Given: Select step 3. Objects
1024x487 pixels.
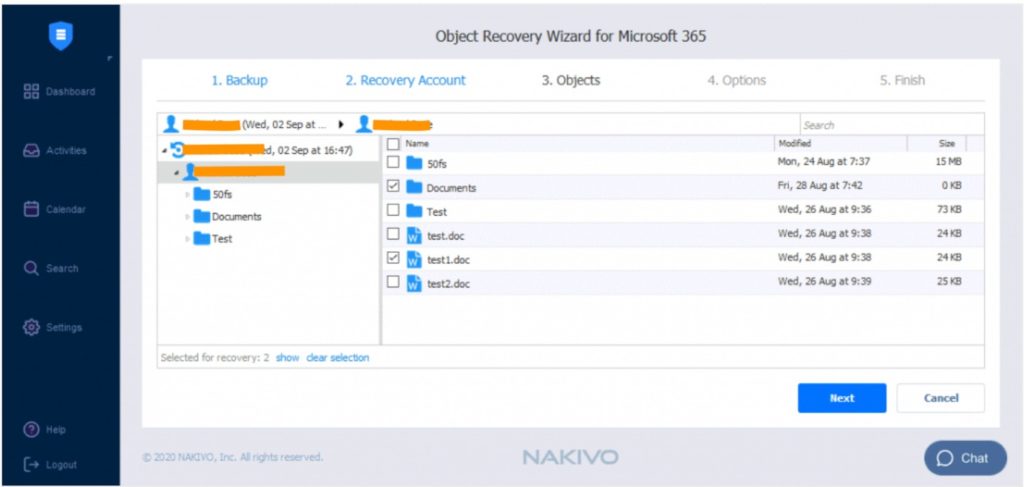Looking at the screenshot, I should pos(571,80).
